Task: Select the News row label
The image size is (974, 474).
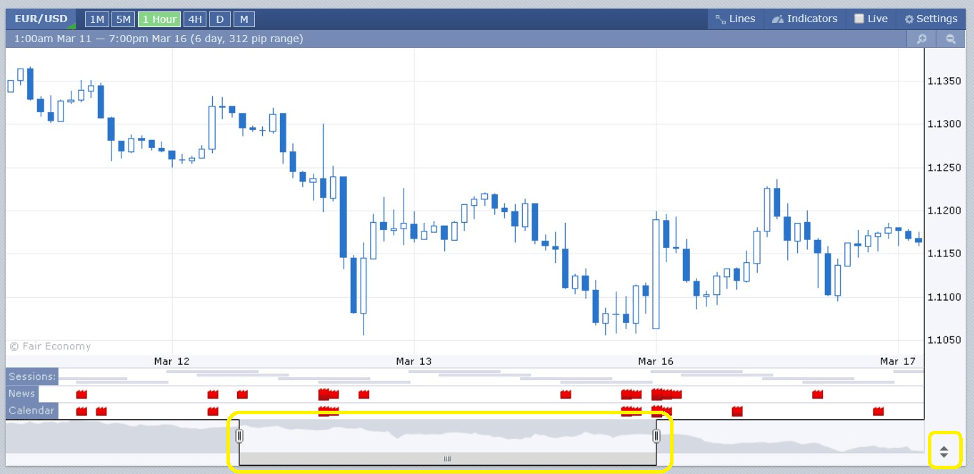Action: [x=22, y=393]
